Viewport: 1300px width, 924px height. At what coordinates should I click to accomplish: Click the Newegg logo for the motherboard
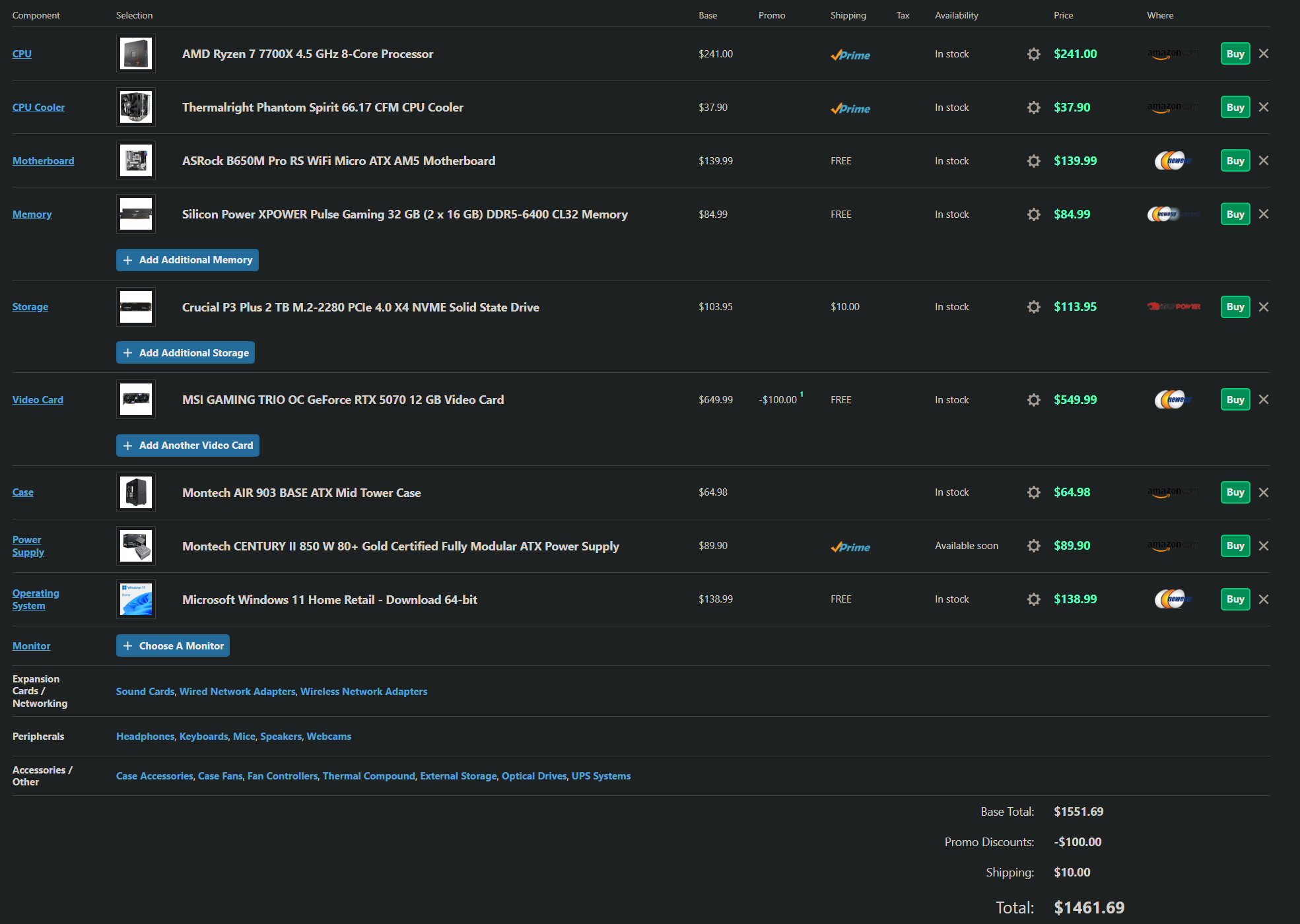tap(1173, 160)
